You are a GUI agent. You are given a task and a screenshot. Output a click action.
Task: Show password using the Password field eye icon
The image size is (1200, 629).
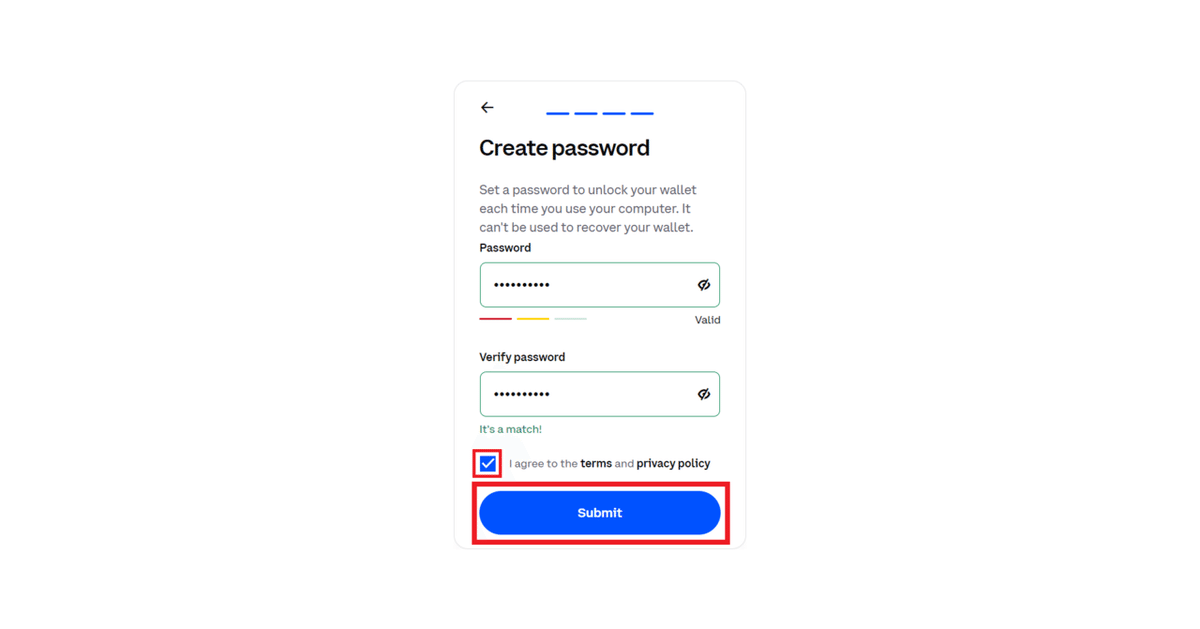click(x=704, y=285)
